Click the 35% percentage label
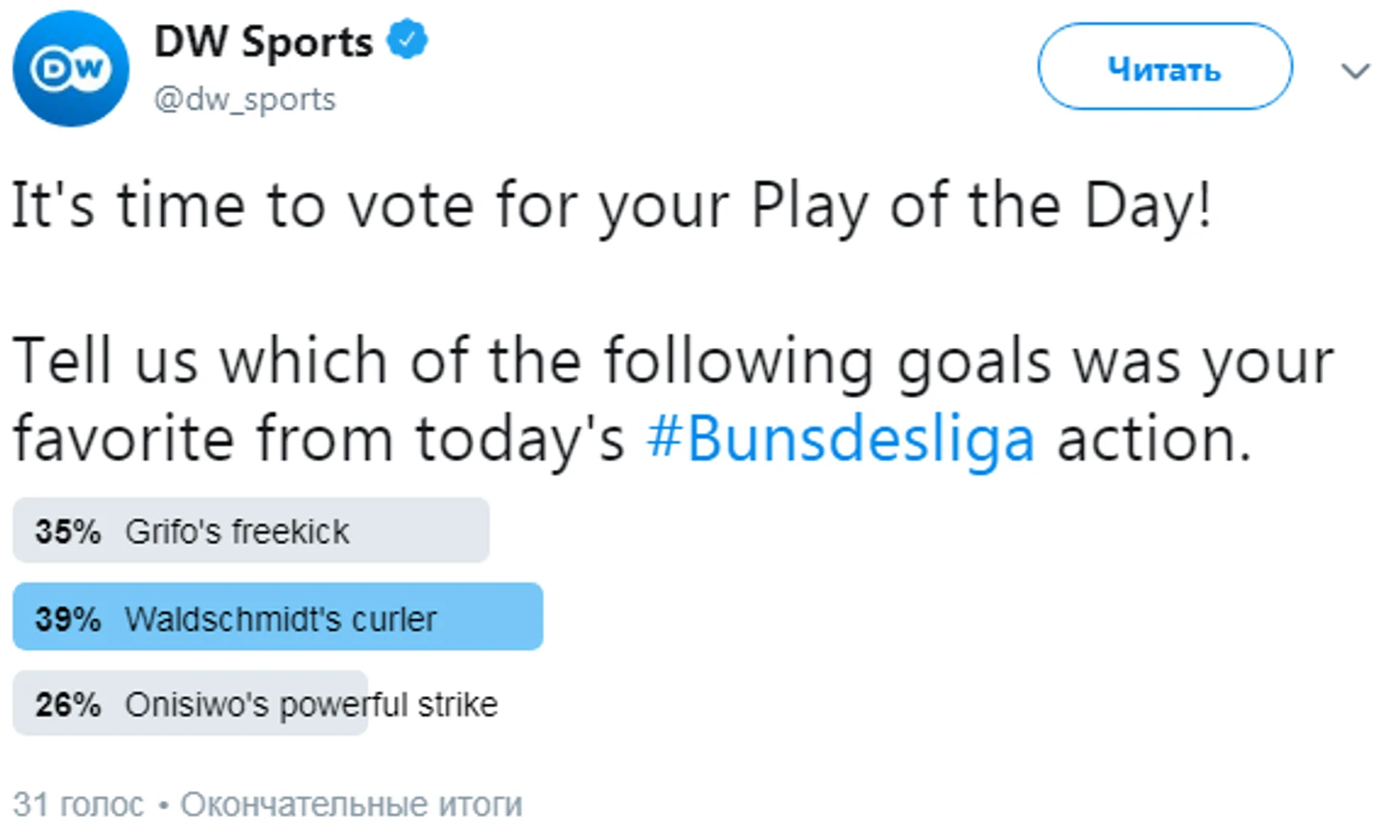The width and height of the screenshot is (1400, 840). point(67,531)
